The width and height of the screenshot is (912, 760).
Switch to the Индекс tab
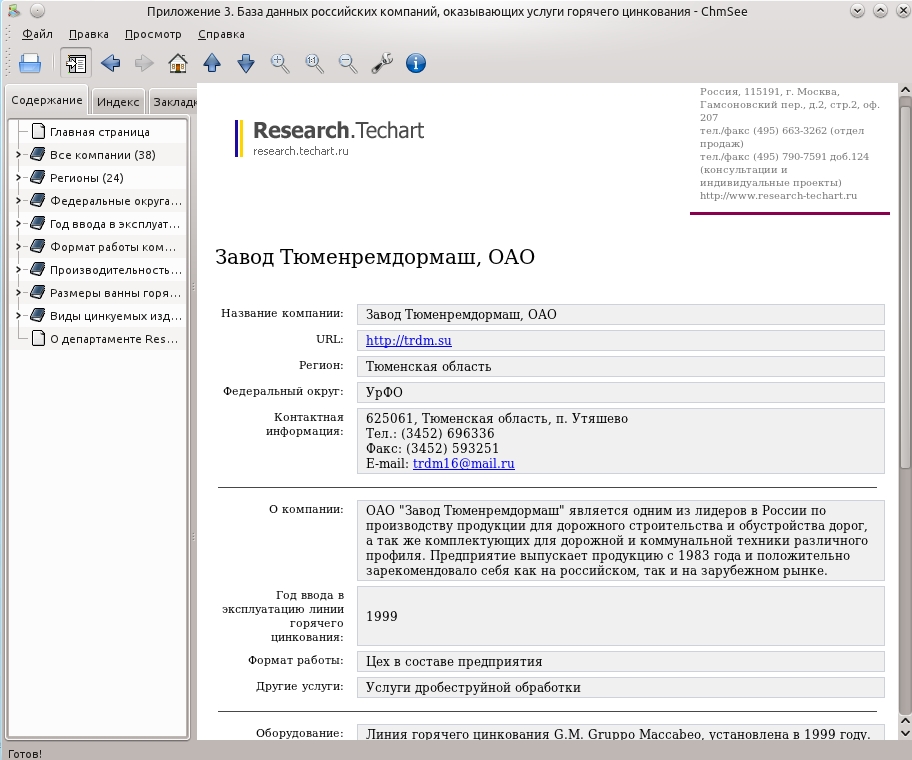(x=118, y=102)
